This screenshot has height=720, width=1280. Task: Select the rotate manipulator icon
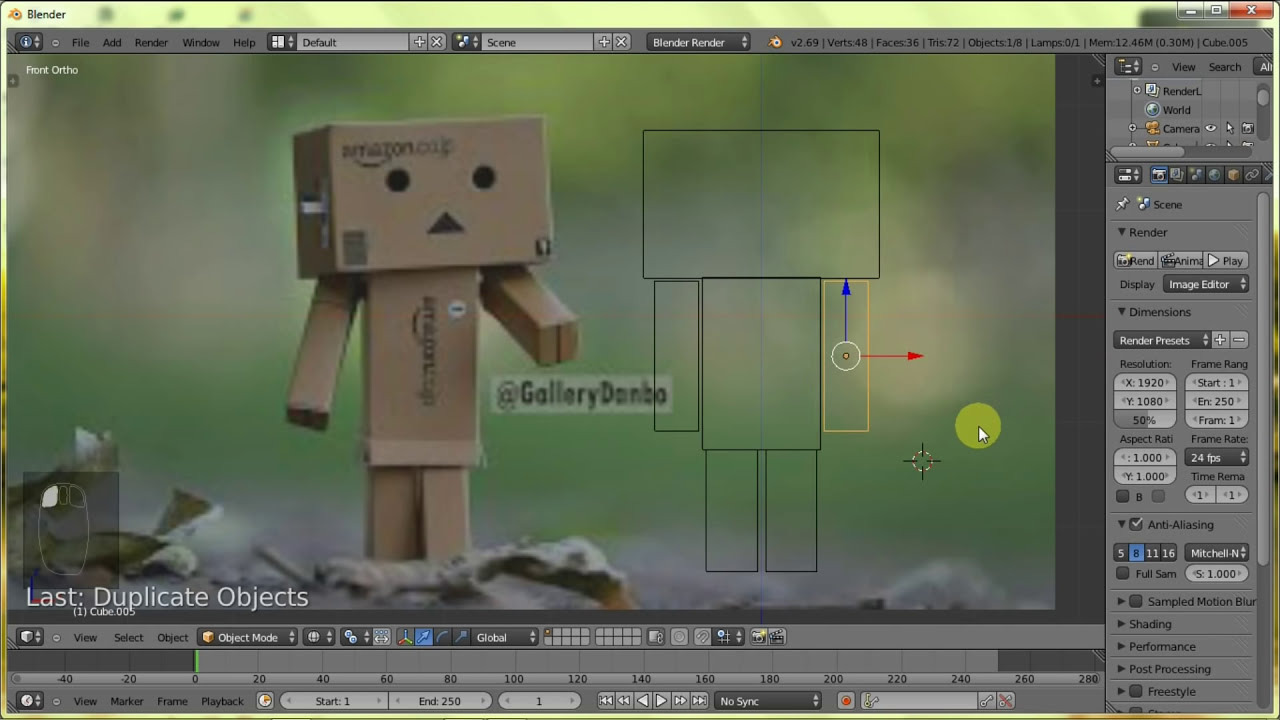tap(442, 637)
